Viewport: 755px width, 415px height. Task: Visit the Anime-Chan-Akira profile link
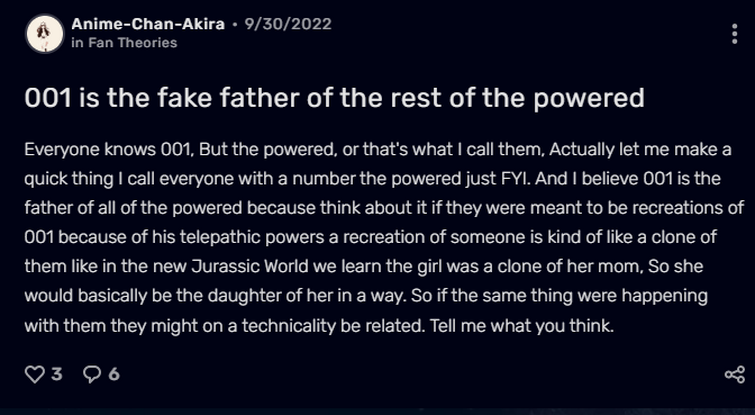(x=148, y=24)
